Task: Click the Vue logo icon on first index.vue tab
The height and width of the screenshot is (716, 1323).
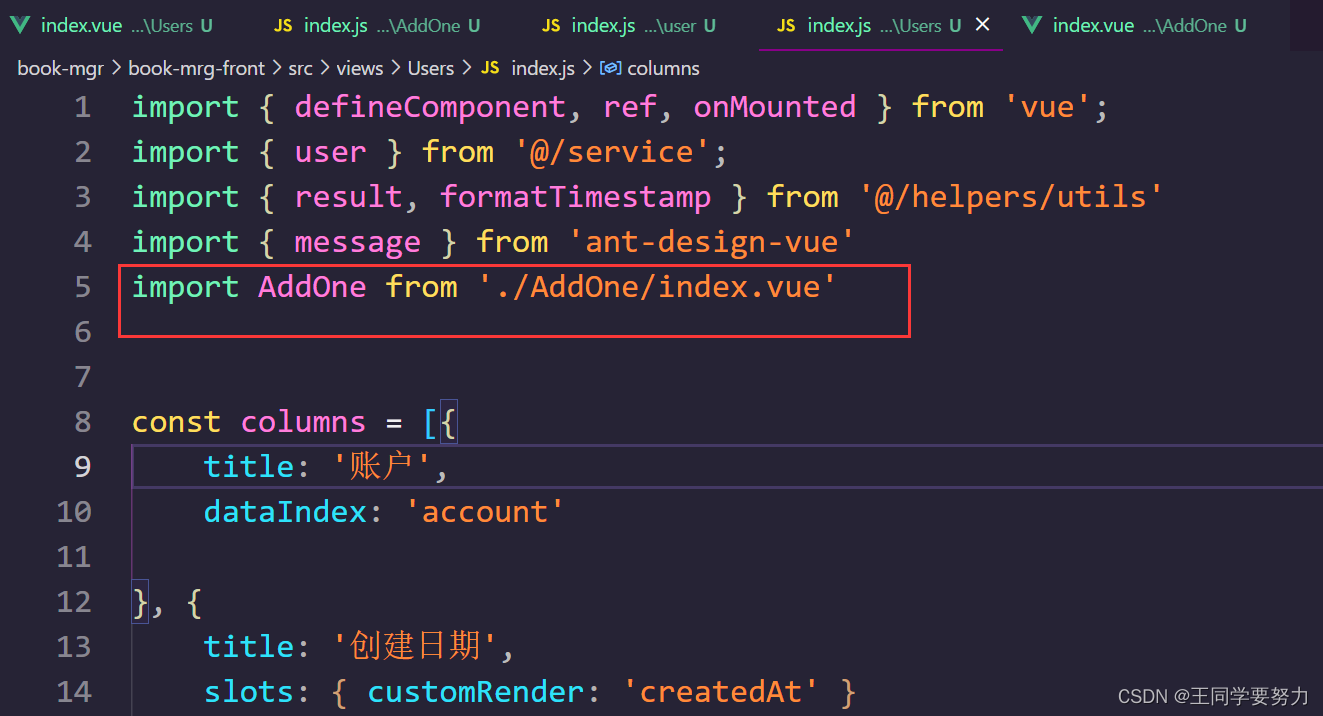Action: (20, 25)
